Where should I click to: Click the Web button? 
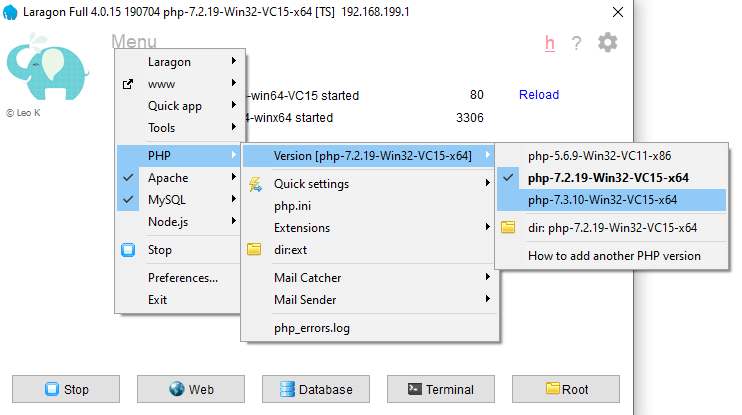(x=191, y=389)
